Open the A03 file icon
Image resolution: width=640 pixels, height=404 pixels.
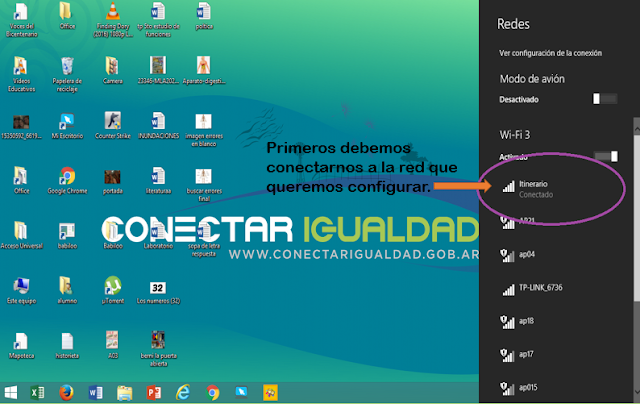click(x=113, y=345)
